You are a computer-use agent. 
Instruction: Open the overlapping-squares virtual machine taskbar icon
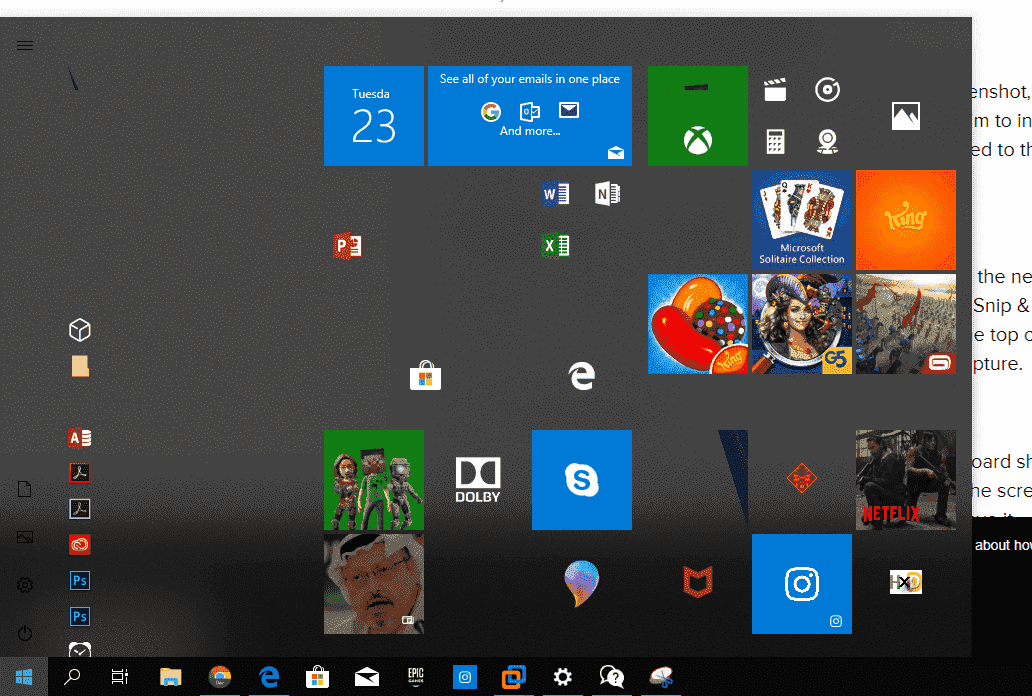513,676
